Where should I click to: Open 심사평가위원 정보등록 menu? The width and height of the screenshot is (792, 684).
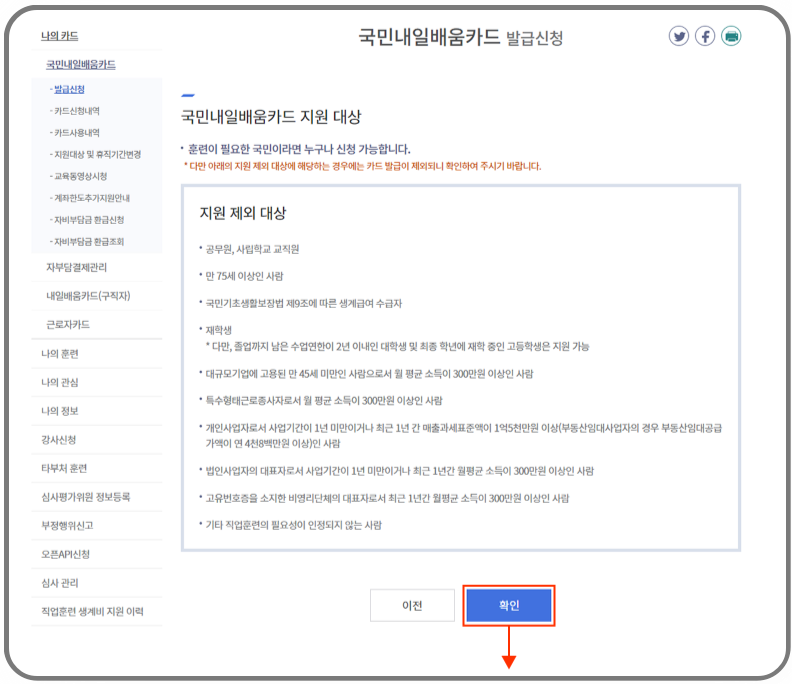click(86, 497)
